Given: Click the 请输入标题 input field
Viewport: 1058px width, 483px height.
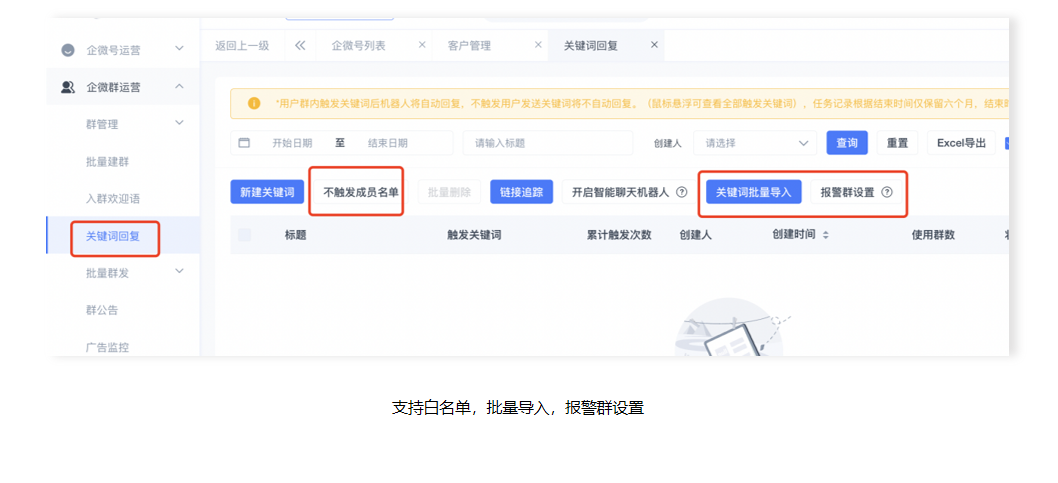Looking at the screenshot, I should 548,143.
